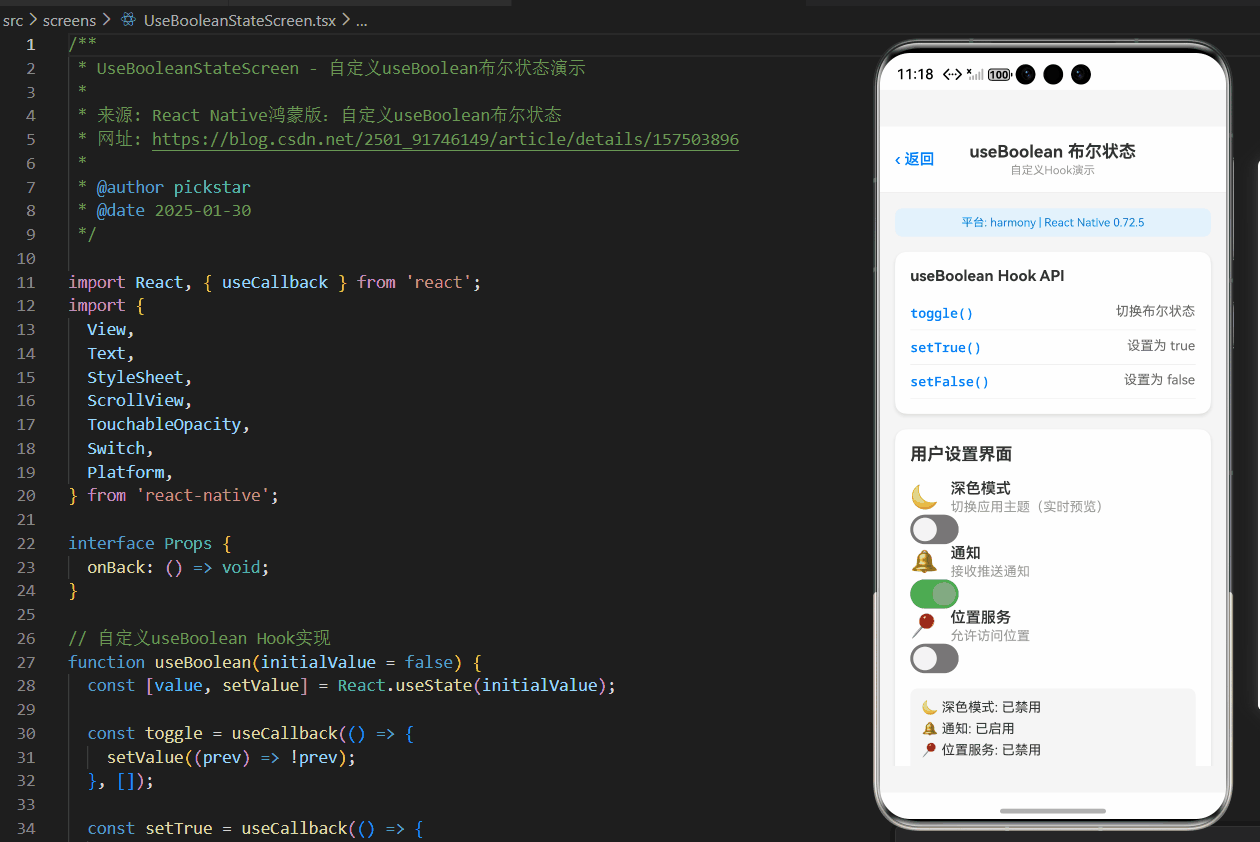
Task: Turn off the 通知 switch
Action: tap(934, 594)
